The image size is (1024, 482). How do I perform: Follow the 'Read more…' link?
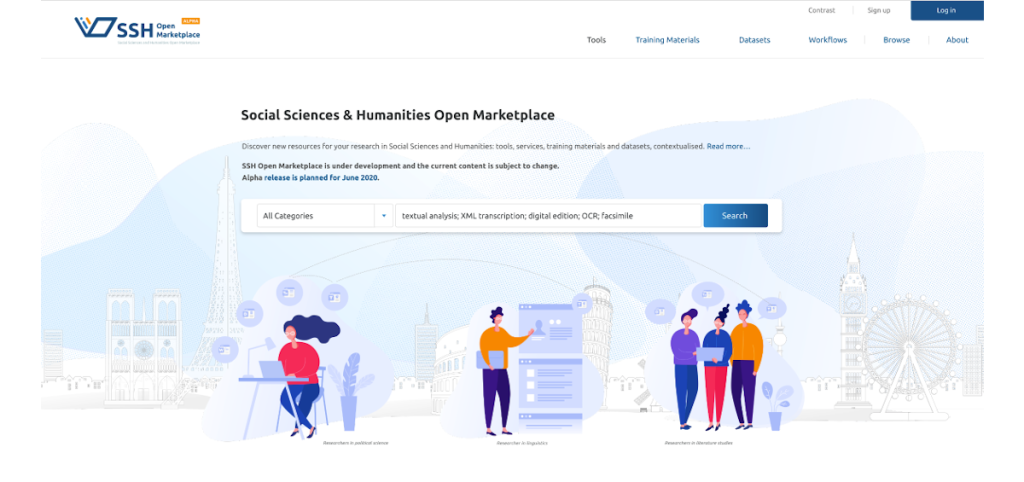728,146
